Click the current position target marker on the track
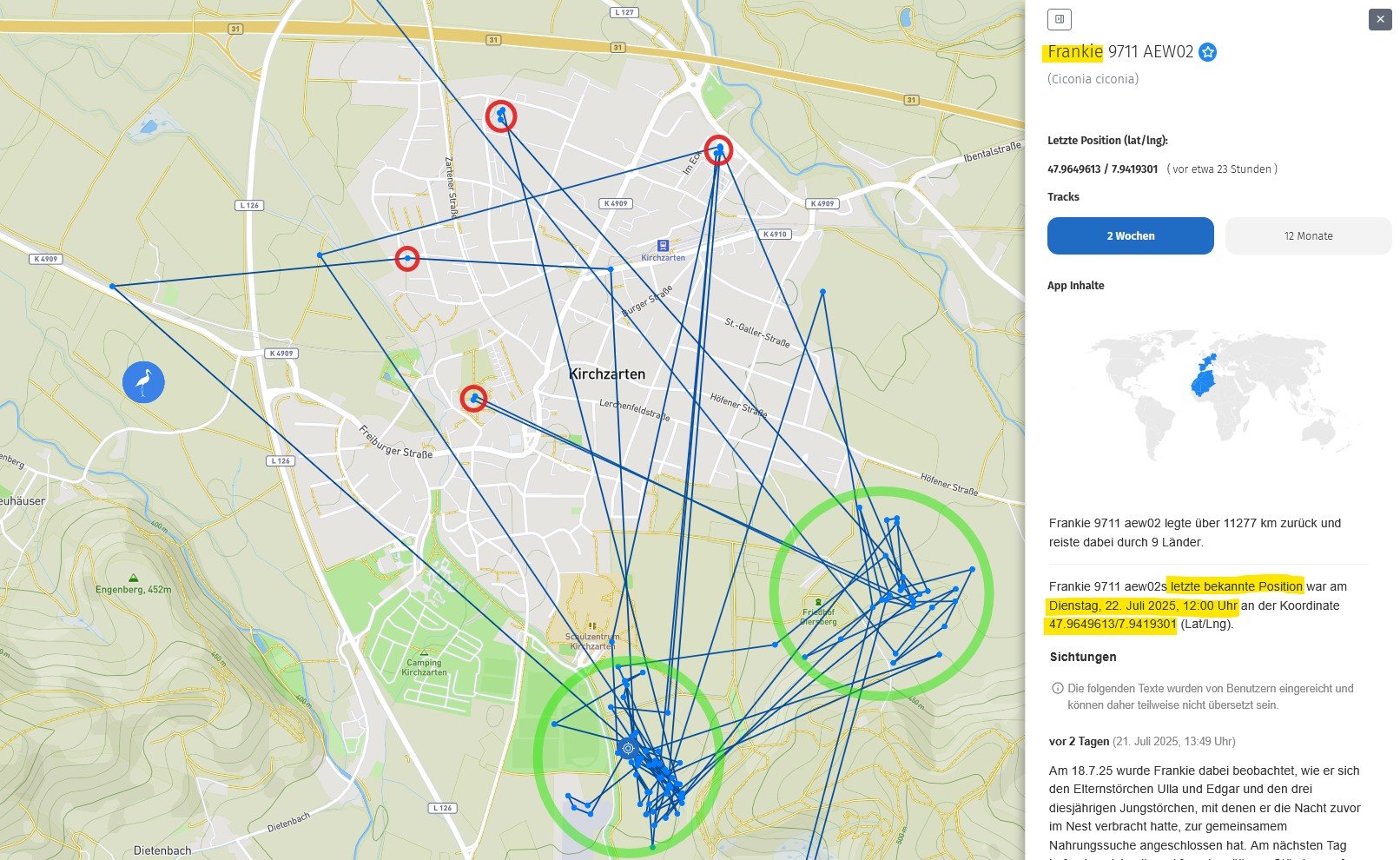The image size is (1400, 860). point(628,748)
